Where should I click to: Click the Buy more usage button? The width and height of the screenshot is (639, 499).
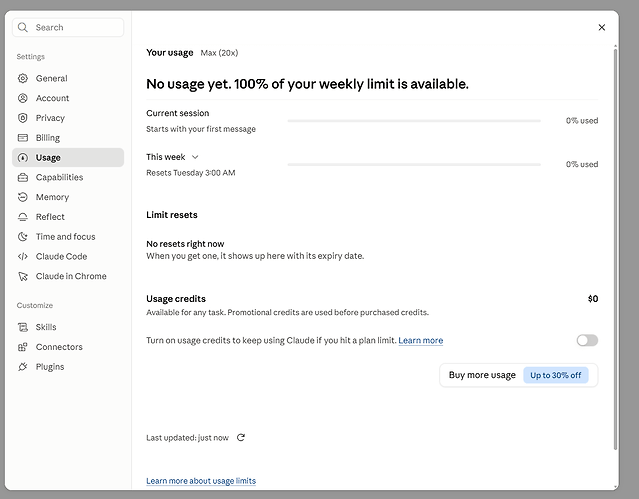(518, 375)
